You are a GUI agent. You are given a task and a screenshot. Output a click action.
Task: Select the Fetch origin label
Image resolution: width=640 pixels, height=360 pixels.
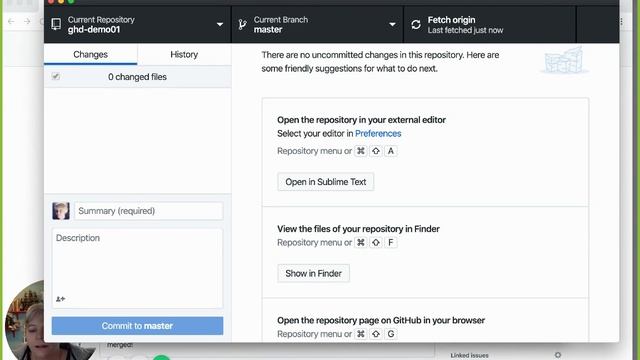(451, 20)
